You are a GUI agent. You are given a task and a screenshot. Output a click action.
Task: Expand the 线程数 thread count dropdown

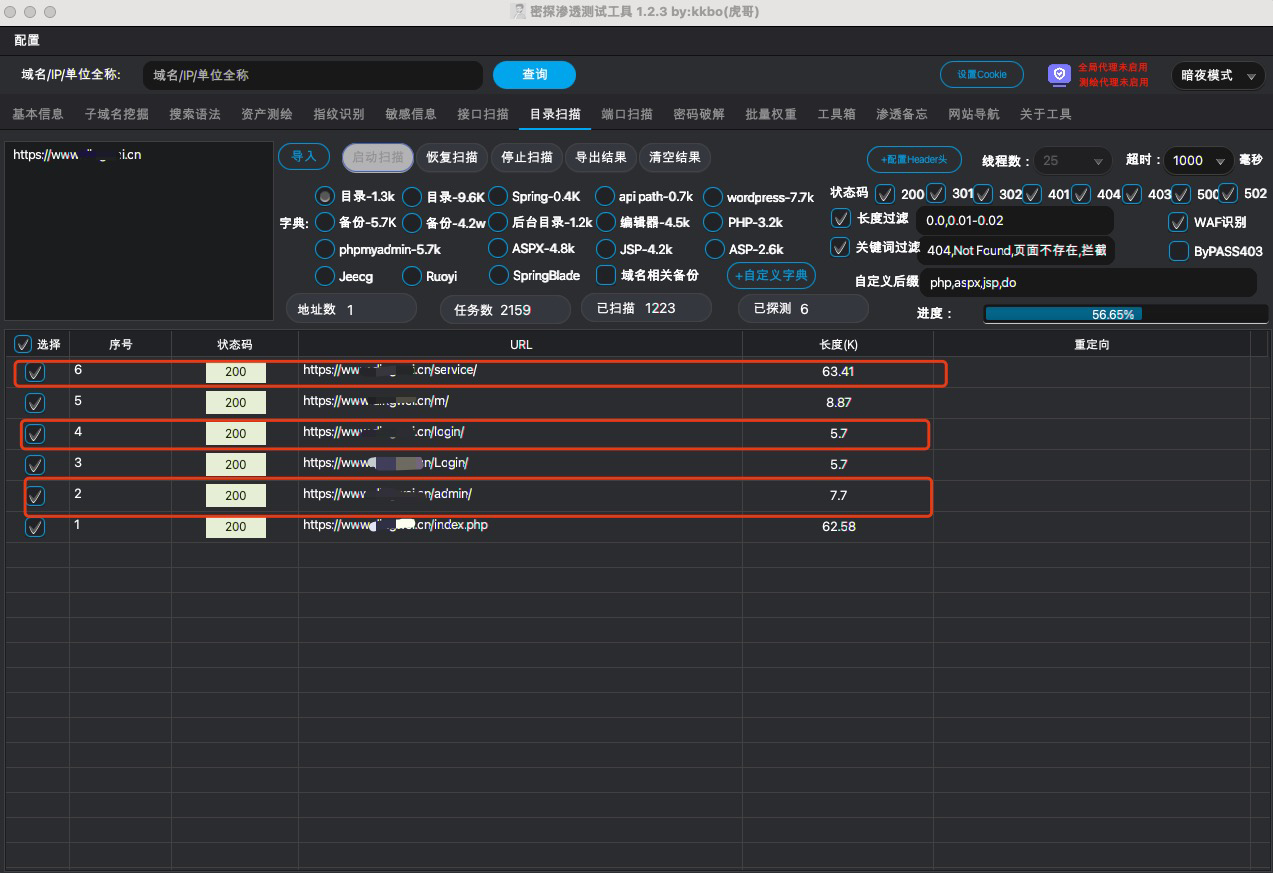pyautogui.click(x=1073, y=160)
